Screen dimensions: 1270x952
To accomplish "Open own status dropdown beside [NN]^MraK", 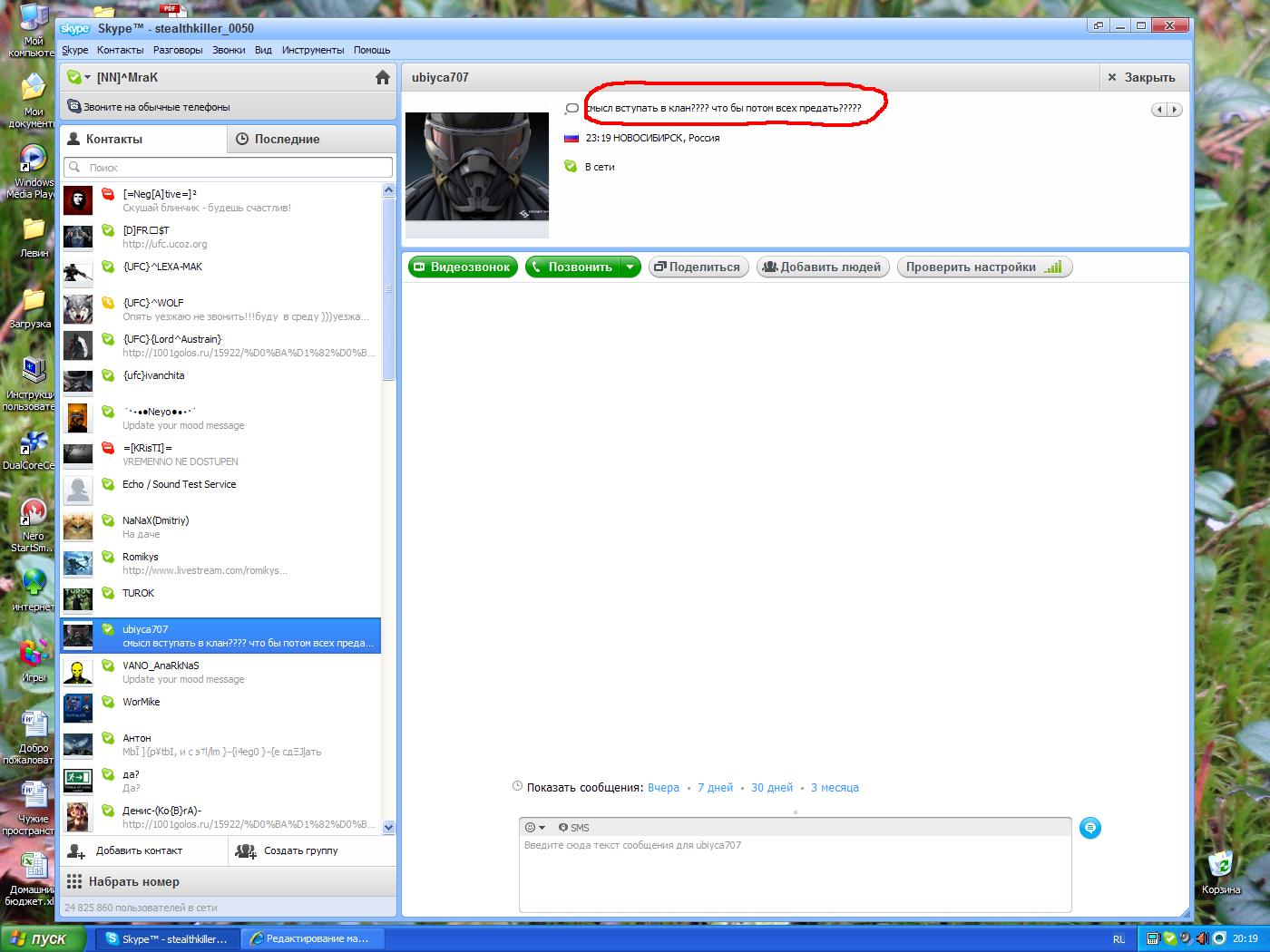I will (x=79, y=78).
